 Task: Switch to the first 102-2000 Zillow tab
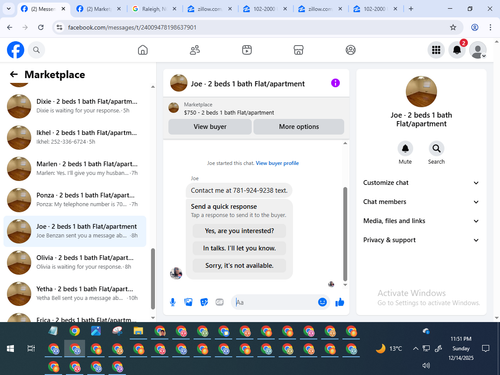click(x=264, y=9)
